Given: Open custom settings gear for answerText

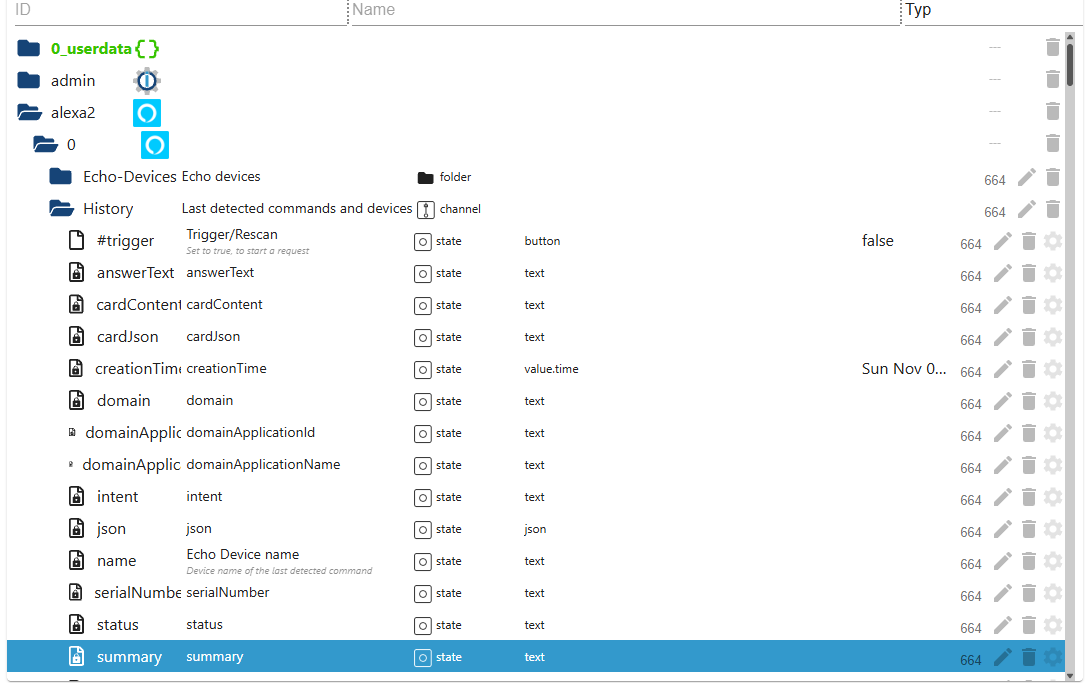Looking at the screenshot, I should (1052, 274).
